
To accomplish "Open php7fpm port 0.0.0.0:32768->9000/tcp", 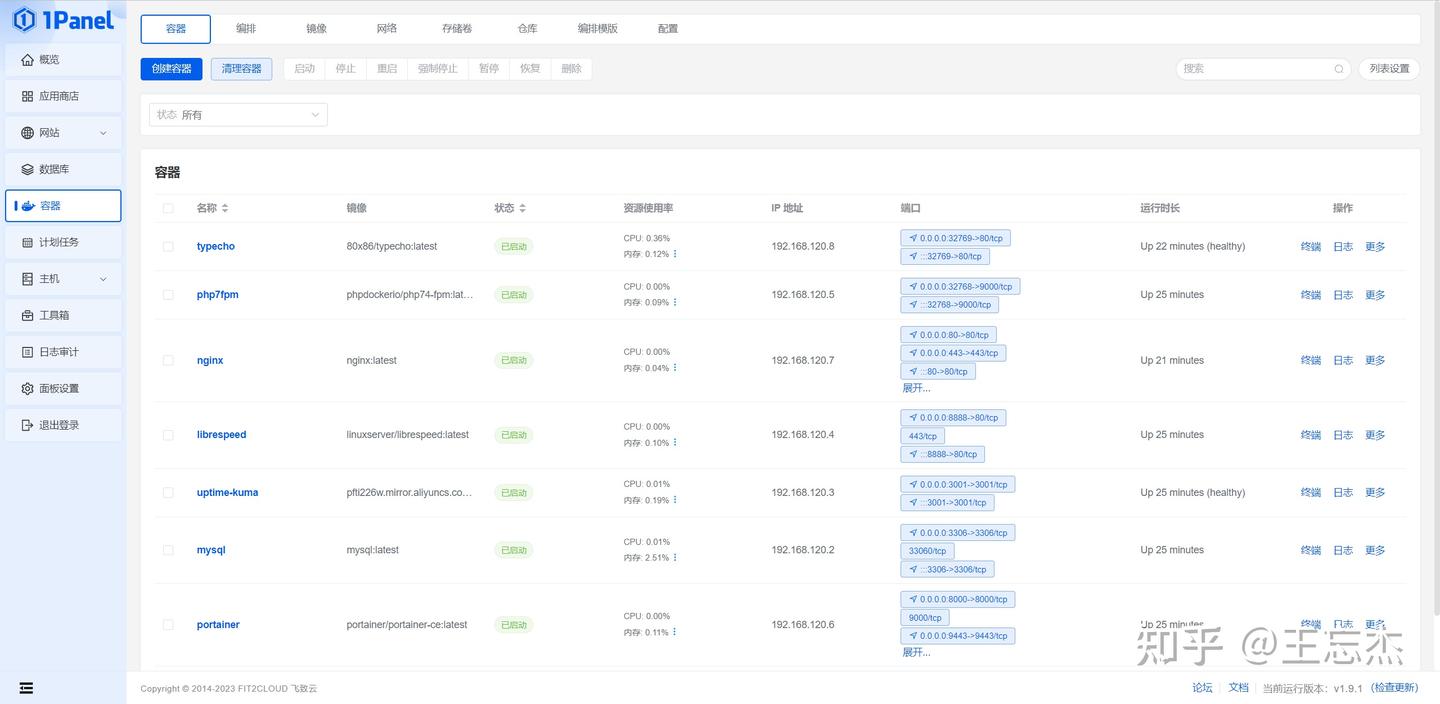I will pyautogui.click(x=960, y=286).
